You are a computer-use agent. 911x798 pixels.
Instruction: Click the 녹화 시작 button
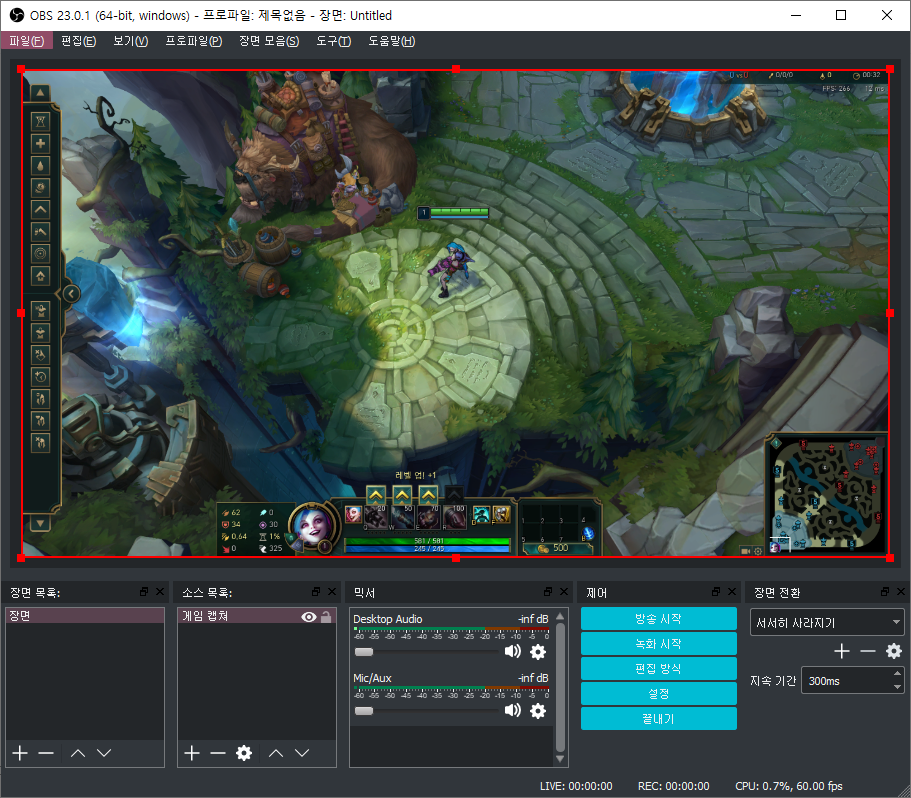tap(658, 644)
